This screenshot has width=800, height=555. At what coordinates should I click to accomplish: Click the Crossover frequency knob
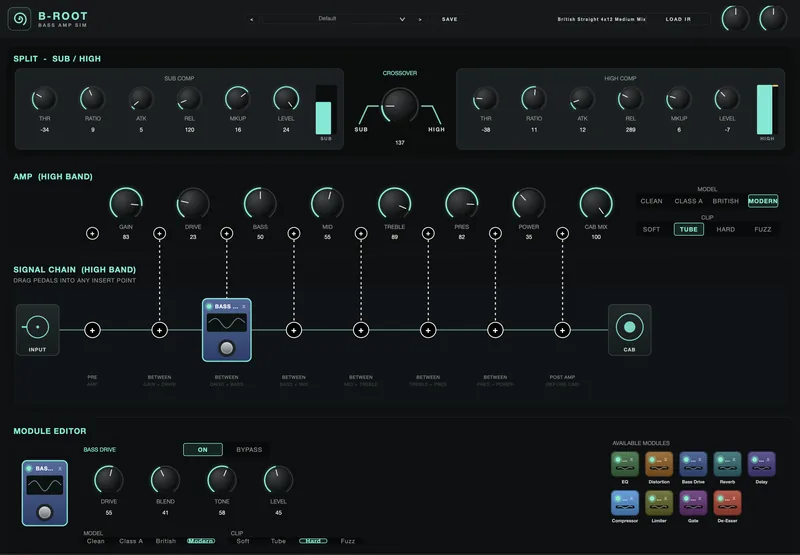tap(399, 105)
